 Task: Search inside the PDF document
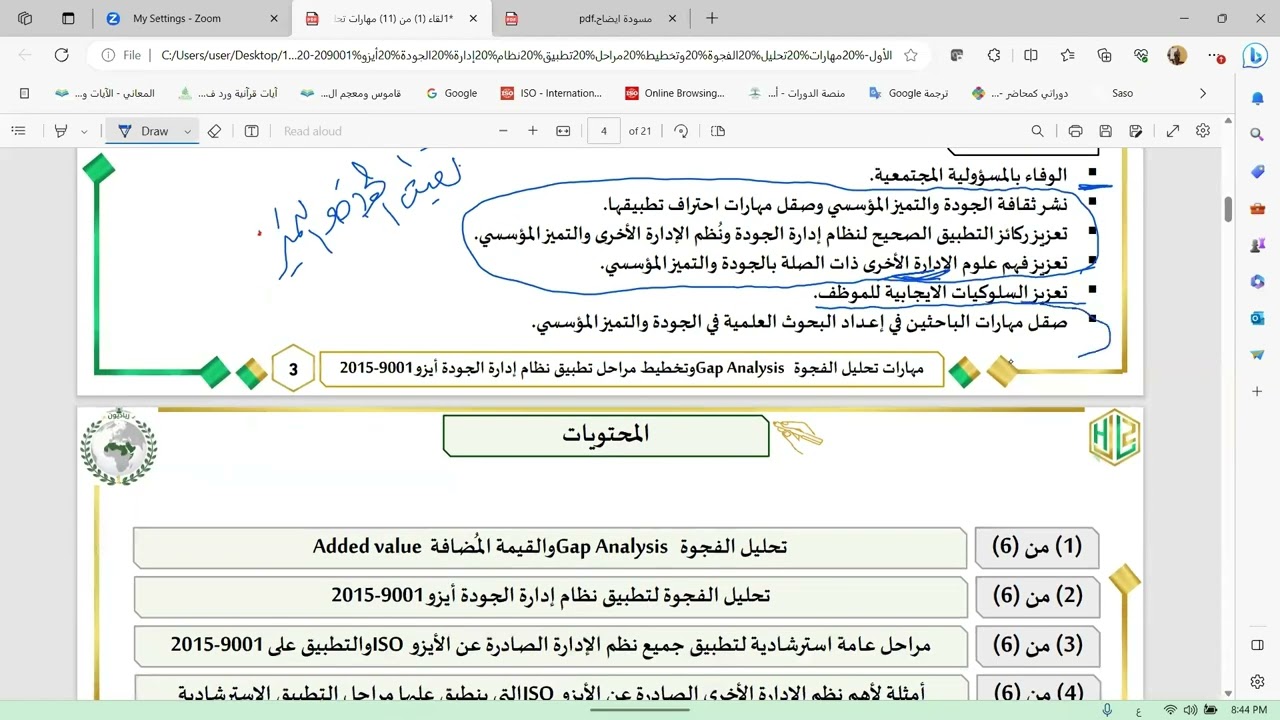coord(1037,131)
